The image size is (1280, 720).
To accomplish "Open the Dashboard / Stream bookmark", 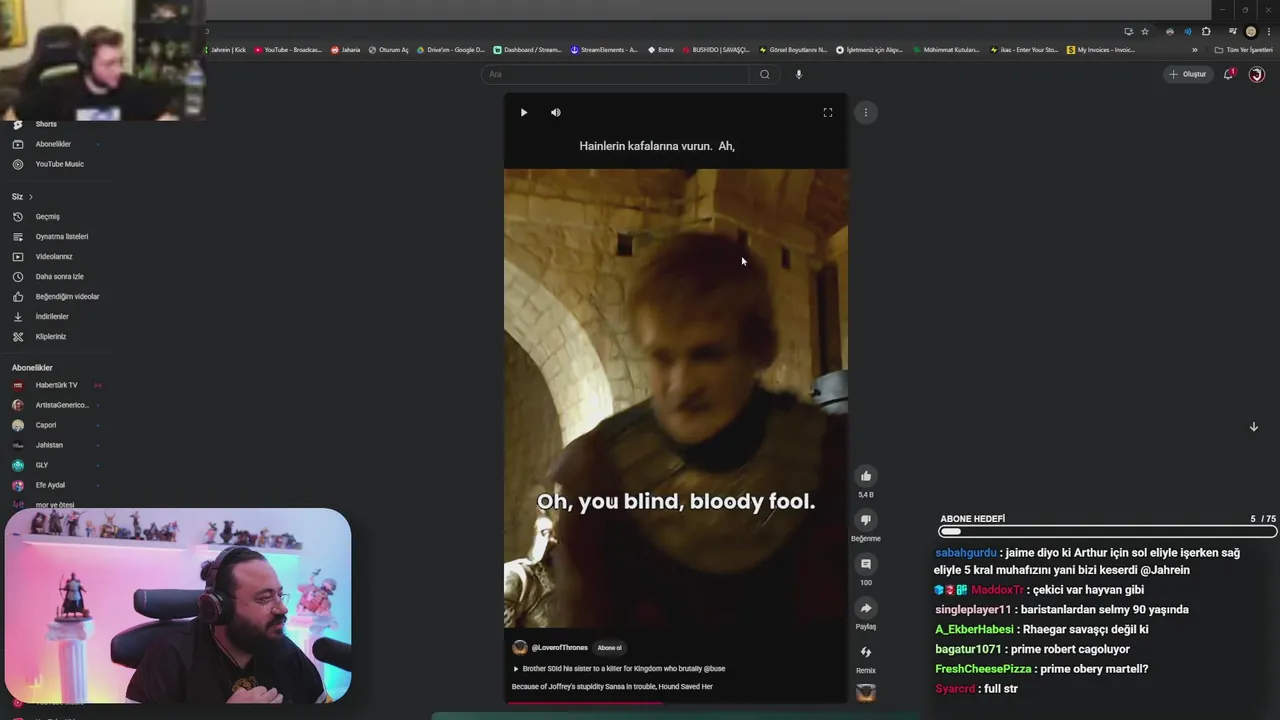I will click(528, 50).
